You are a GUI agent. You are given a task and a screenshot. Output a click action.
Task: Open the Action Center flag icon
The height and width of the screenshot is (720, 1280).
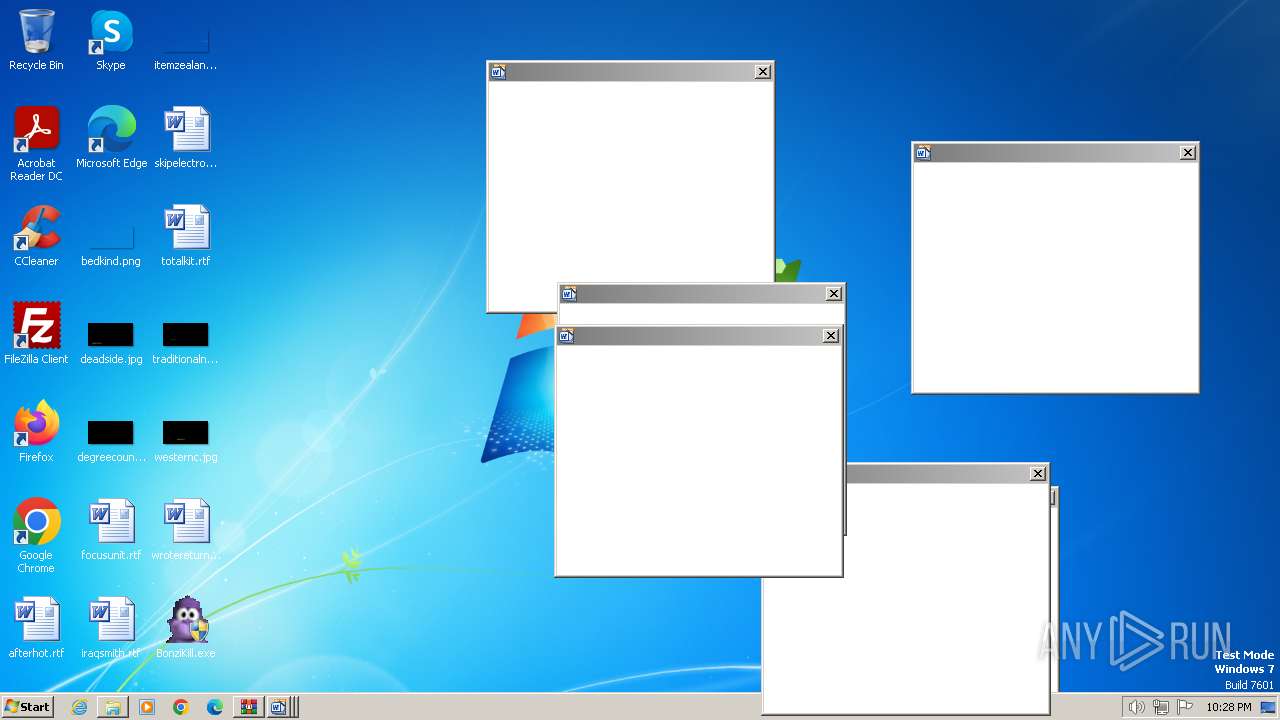1186,707
